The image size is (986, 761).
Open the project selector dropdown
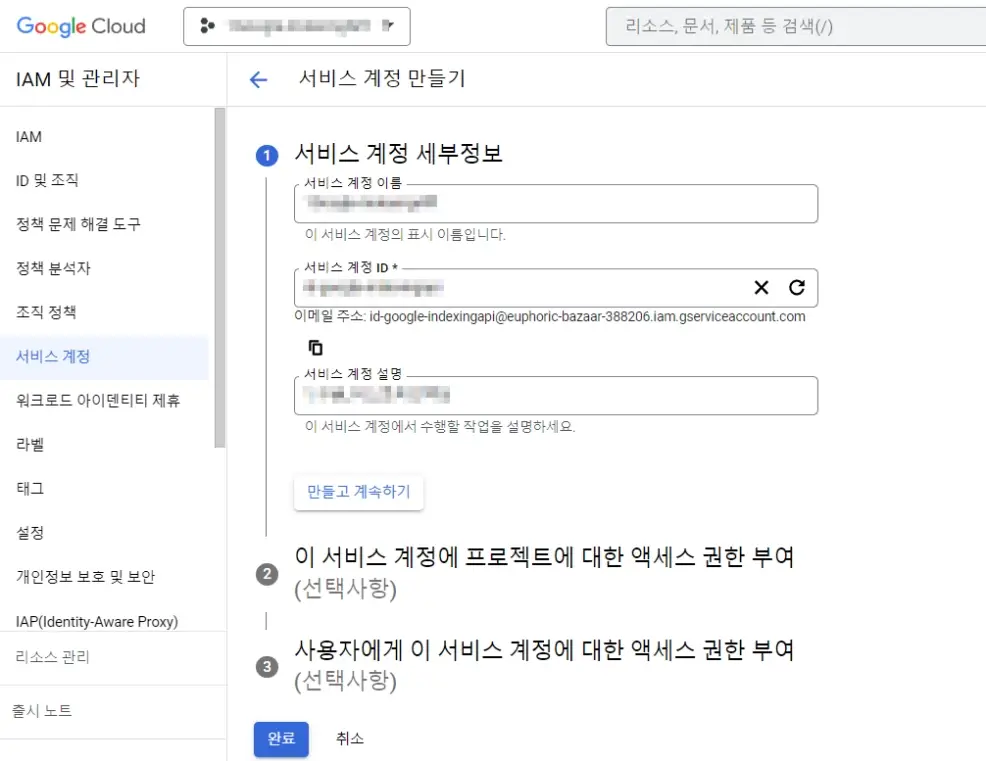(391, 26)
